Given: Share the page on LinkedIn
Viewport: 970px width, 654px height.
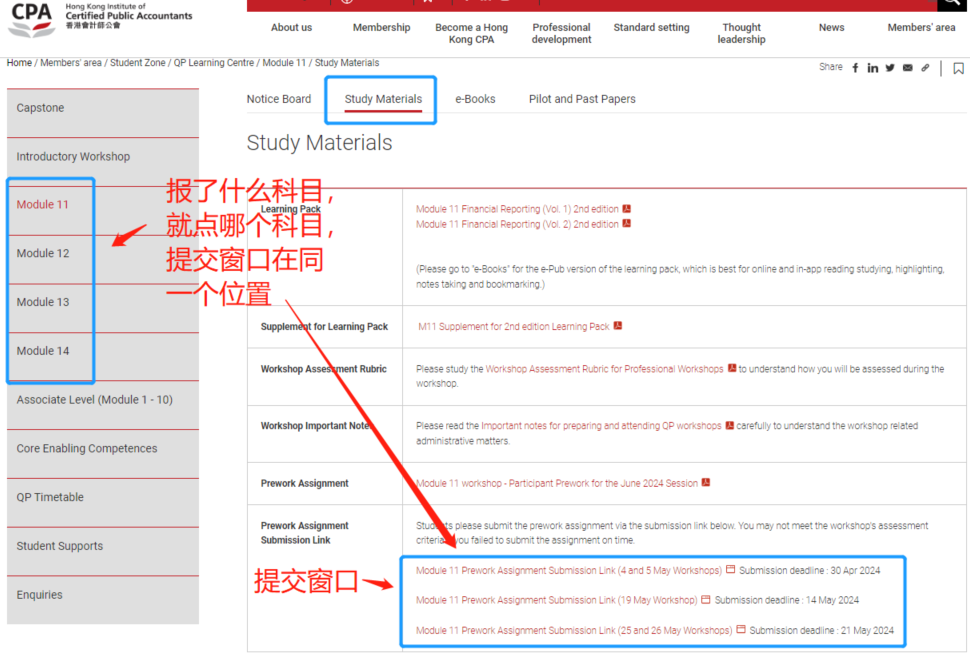Looking at the screenshot, I should (873, 68).
